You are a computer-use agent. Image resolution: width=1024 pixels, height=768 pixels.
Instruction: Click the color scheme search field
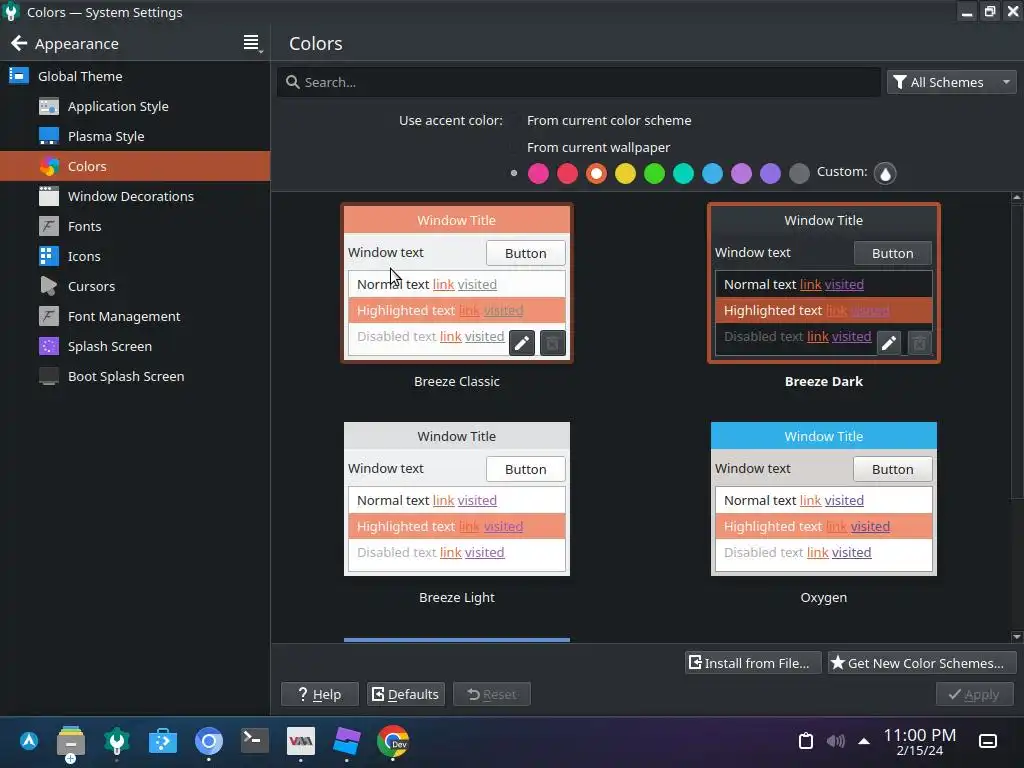pos(579,82)
